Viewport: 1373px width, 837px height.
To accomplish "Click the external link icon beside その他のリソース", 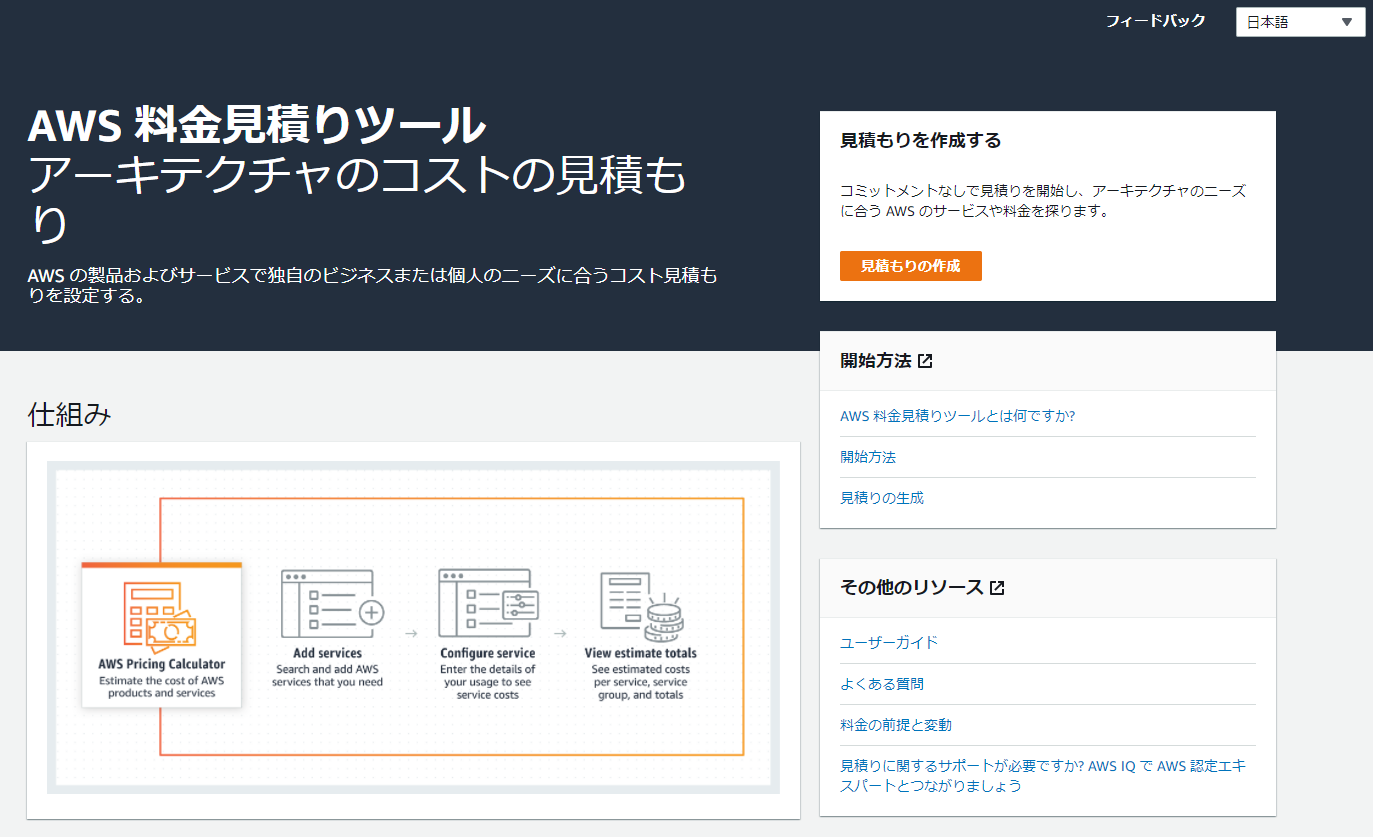I will pos(997,588).
